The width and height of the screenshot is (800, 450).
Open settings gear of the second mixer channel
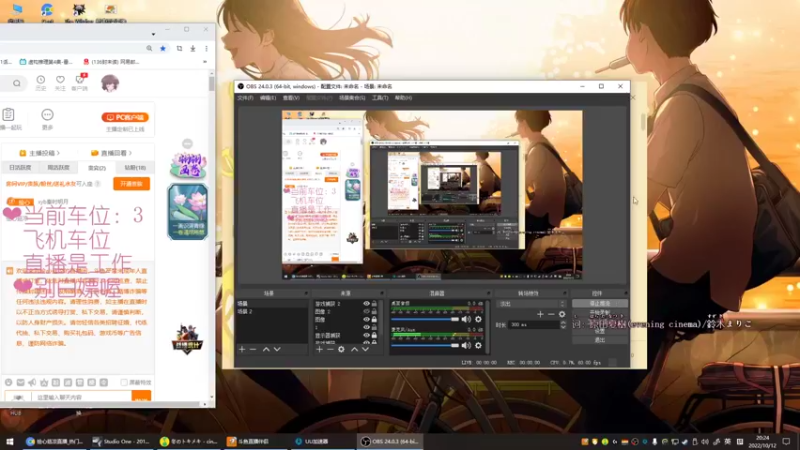coord(478,345)
